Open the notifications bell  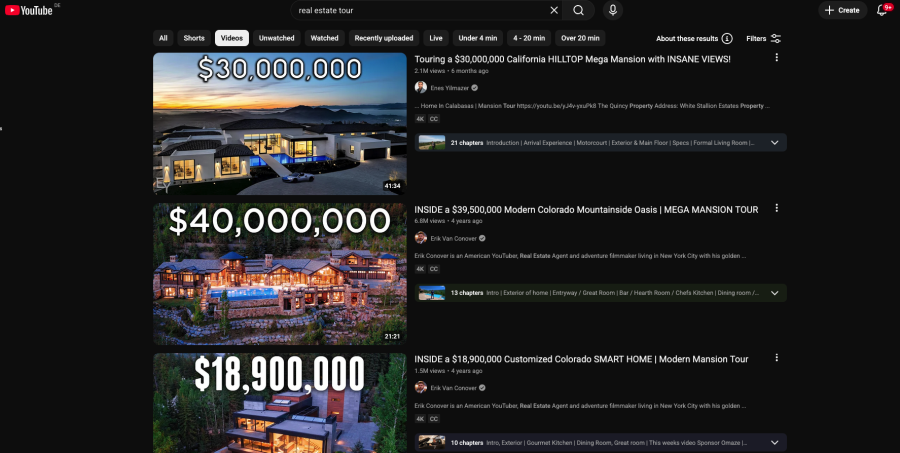pyautogui.click(x=882, y=10)
